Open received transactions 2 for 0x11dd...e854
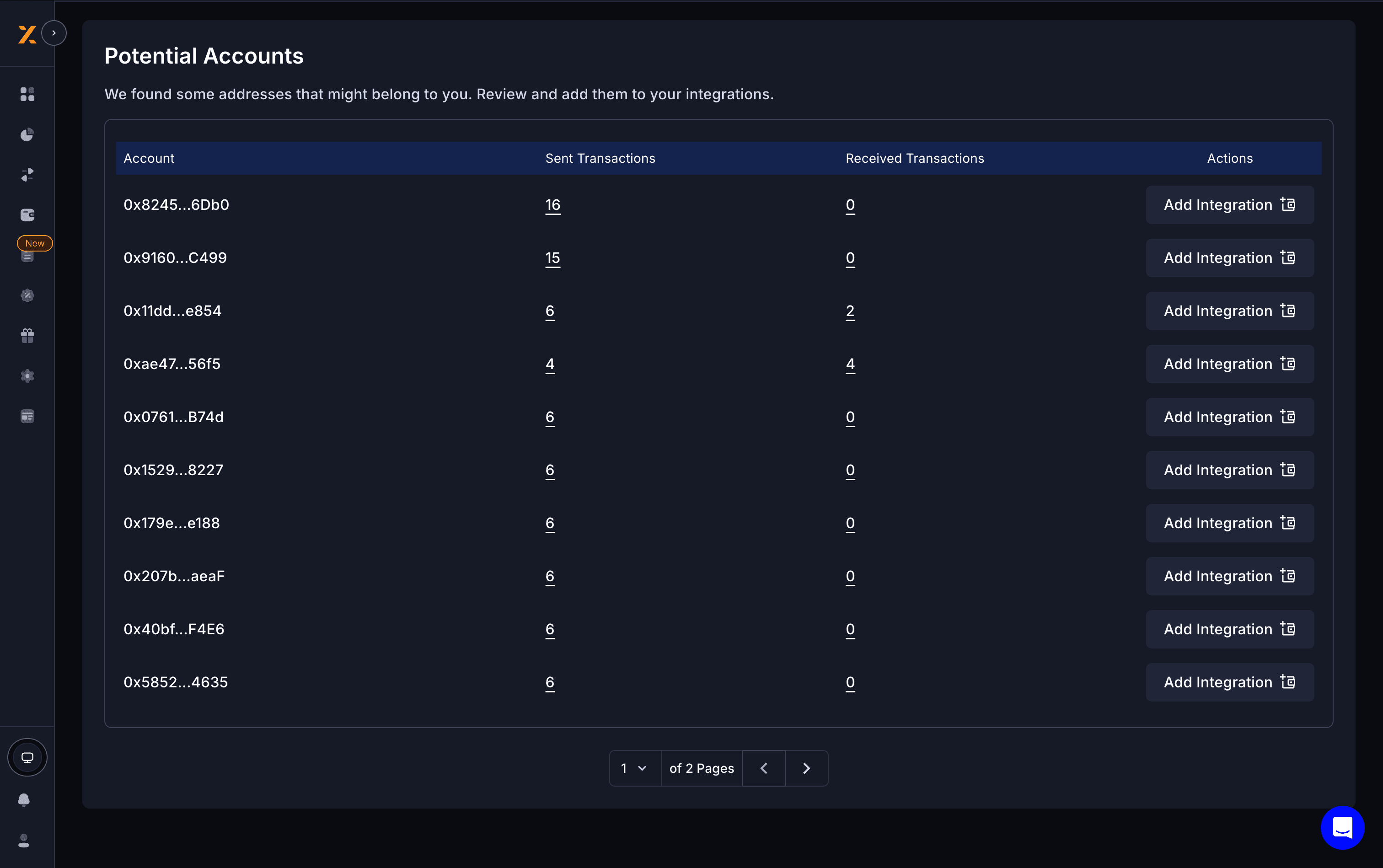This screenshot has width=1383, height=868. point(849,311)
